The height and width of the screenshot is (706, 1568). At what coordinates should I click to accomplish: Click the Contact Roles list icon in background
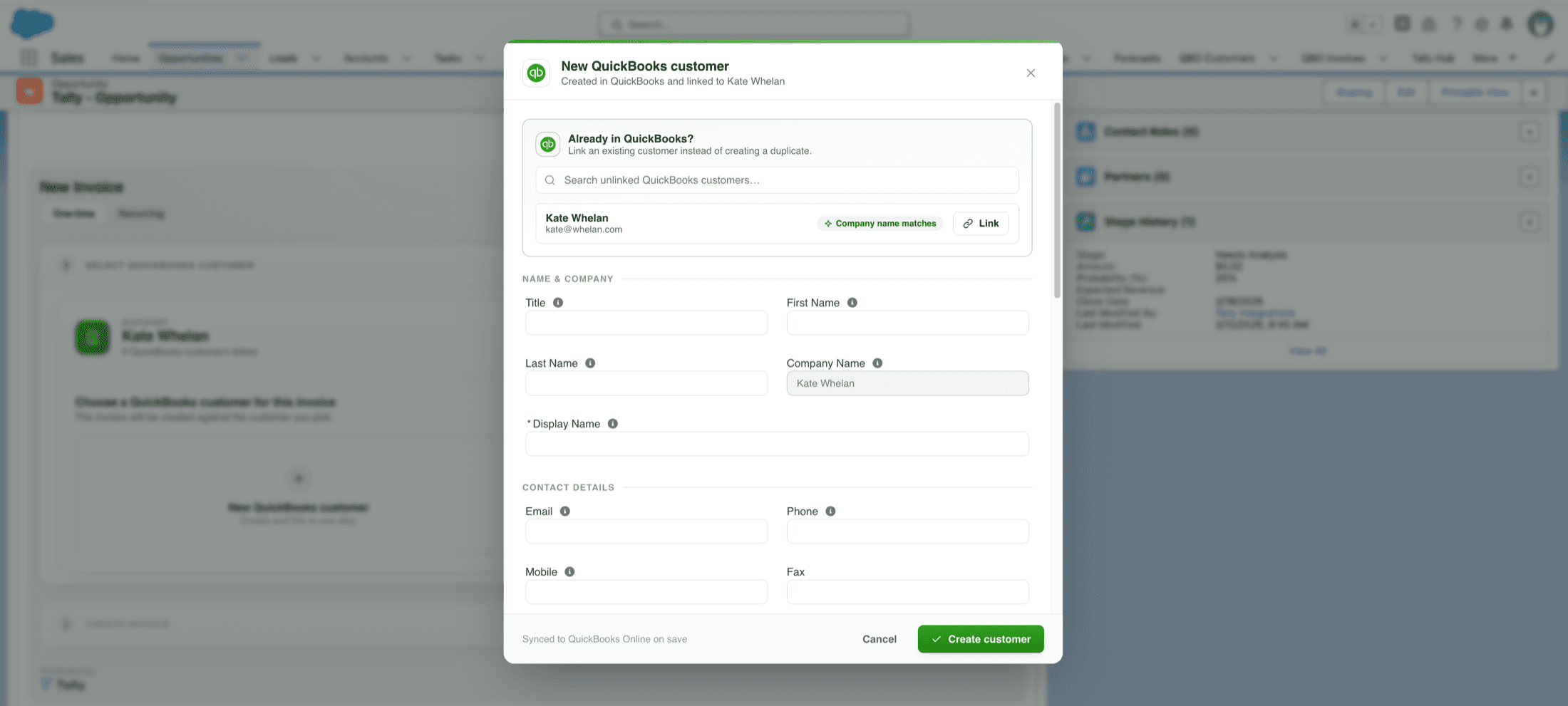[x=1085, y=132]
